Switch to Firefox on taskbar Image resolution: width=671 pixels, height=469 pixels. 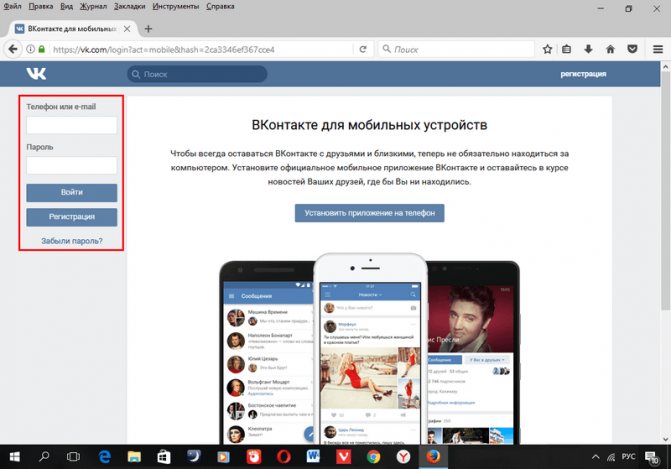point(433,457)
